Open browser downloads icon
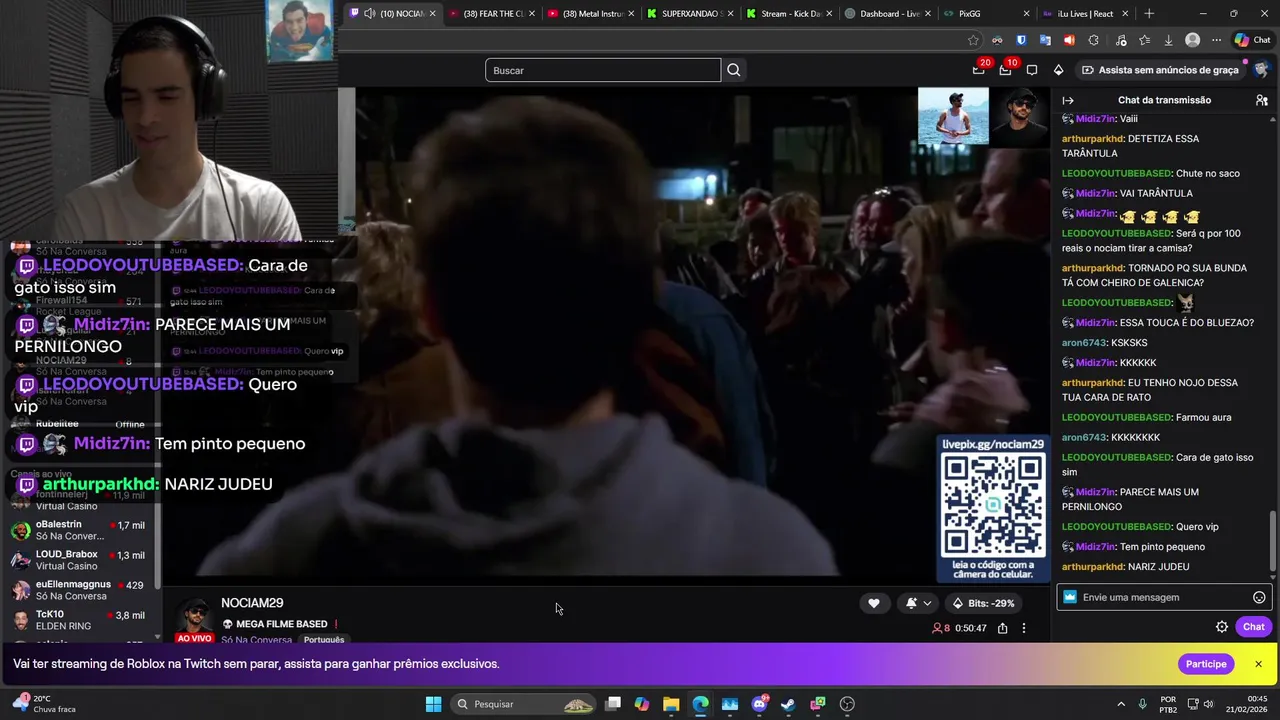The height and width of the screenshot is (720, 1280). (x=1169, y=40)
